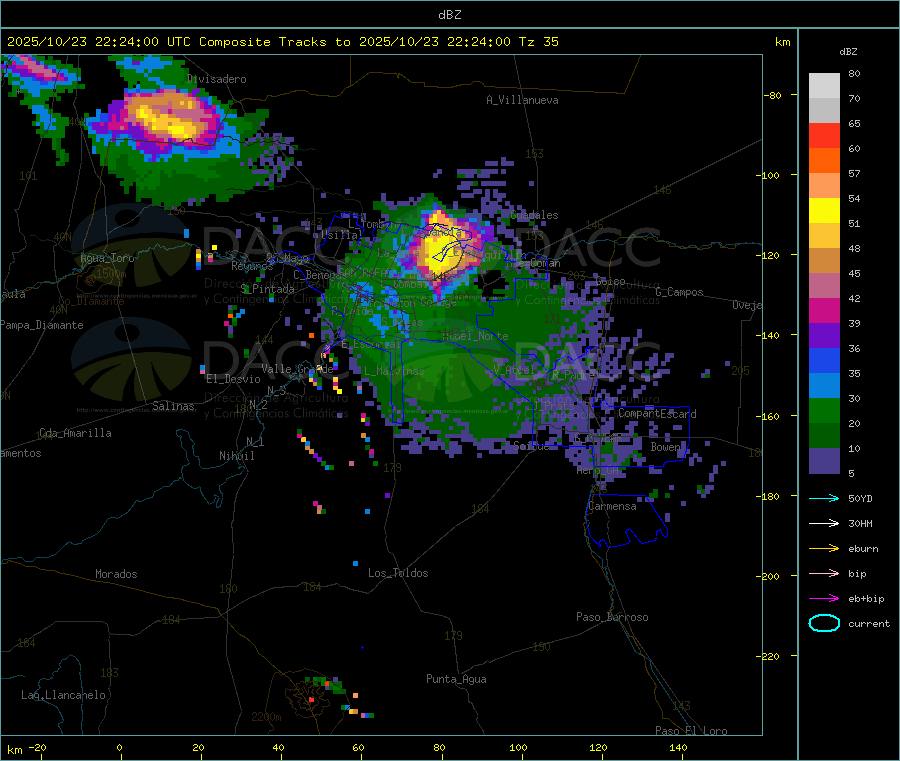The height and width of the screenshot is (761, 900).
Task: Click the '-20' km tick on horizontal axis
Action: point(38,747)
